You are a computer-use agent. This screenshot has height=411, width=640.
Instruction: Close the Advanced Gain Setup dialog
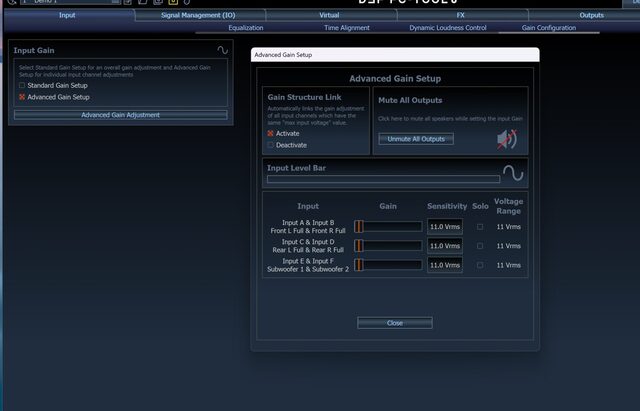pyautogui.click(x=395, y=323)
